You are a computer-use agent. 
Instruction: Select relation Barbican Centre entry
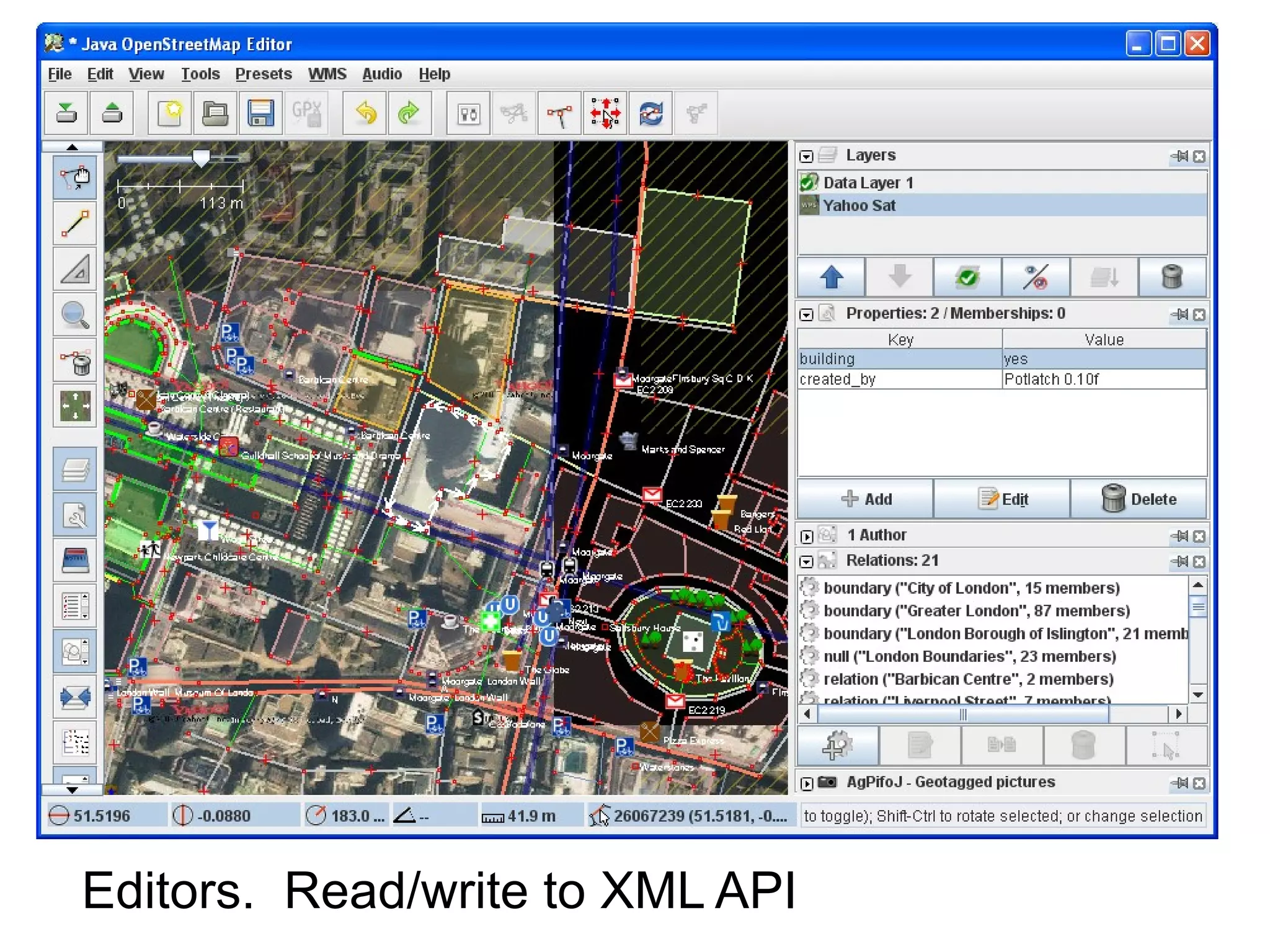pos(993,679)
